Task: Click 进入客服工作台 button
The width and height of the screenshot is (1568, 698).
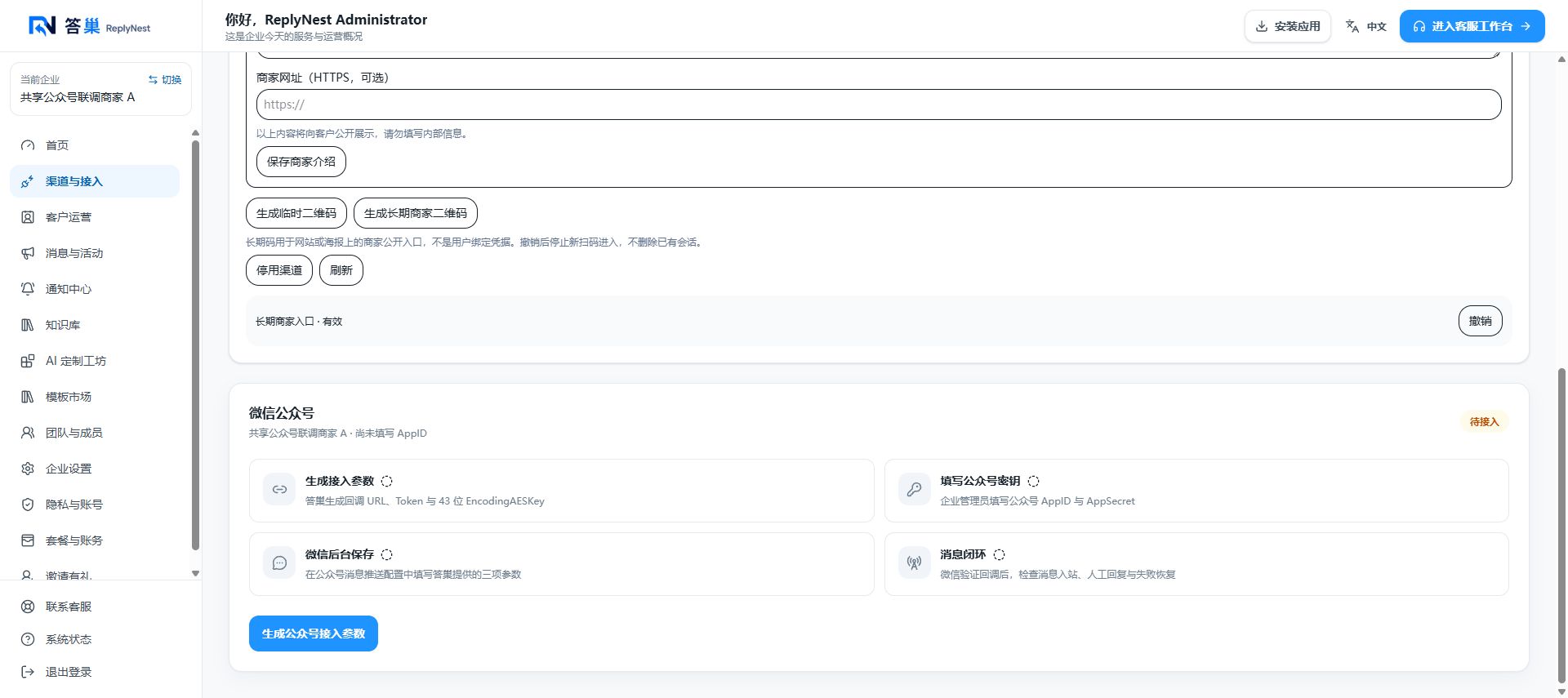Action: (1472, 26)
